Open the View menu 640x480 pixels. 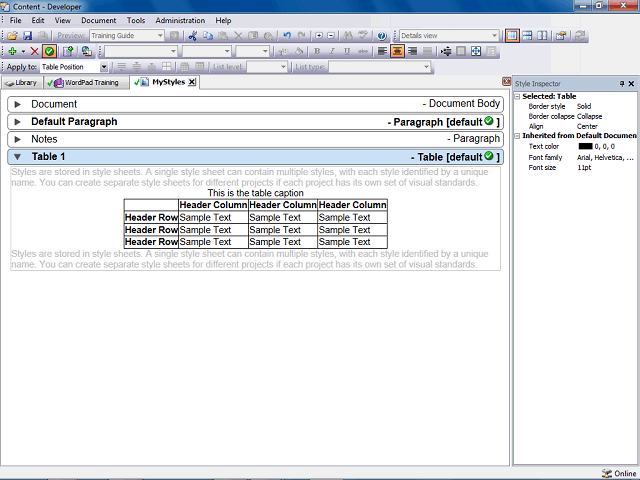(63, 20)
